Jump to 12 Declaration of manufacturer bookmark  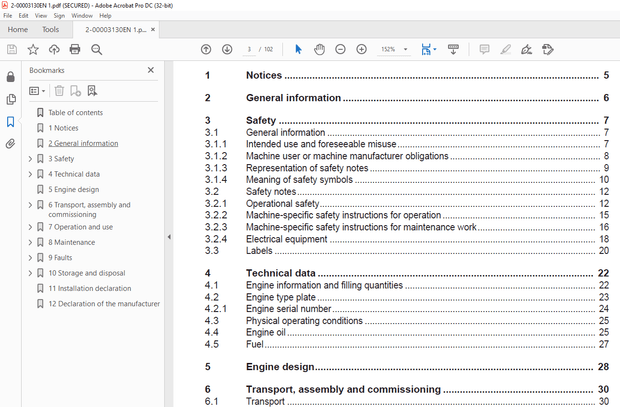click(104, 304)
